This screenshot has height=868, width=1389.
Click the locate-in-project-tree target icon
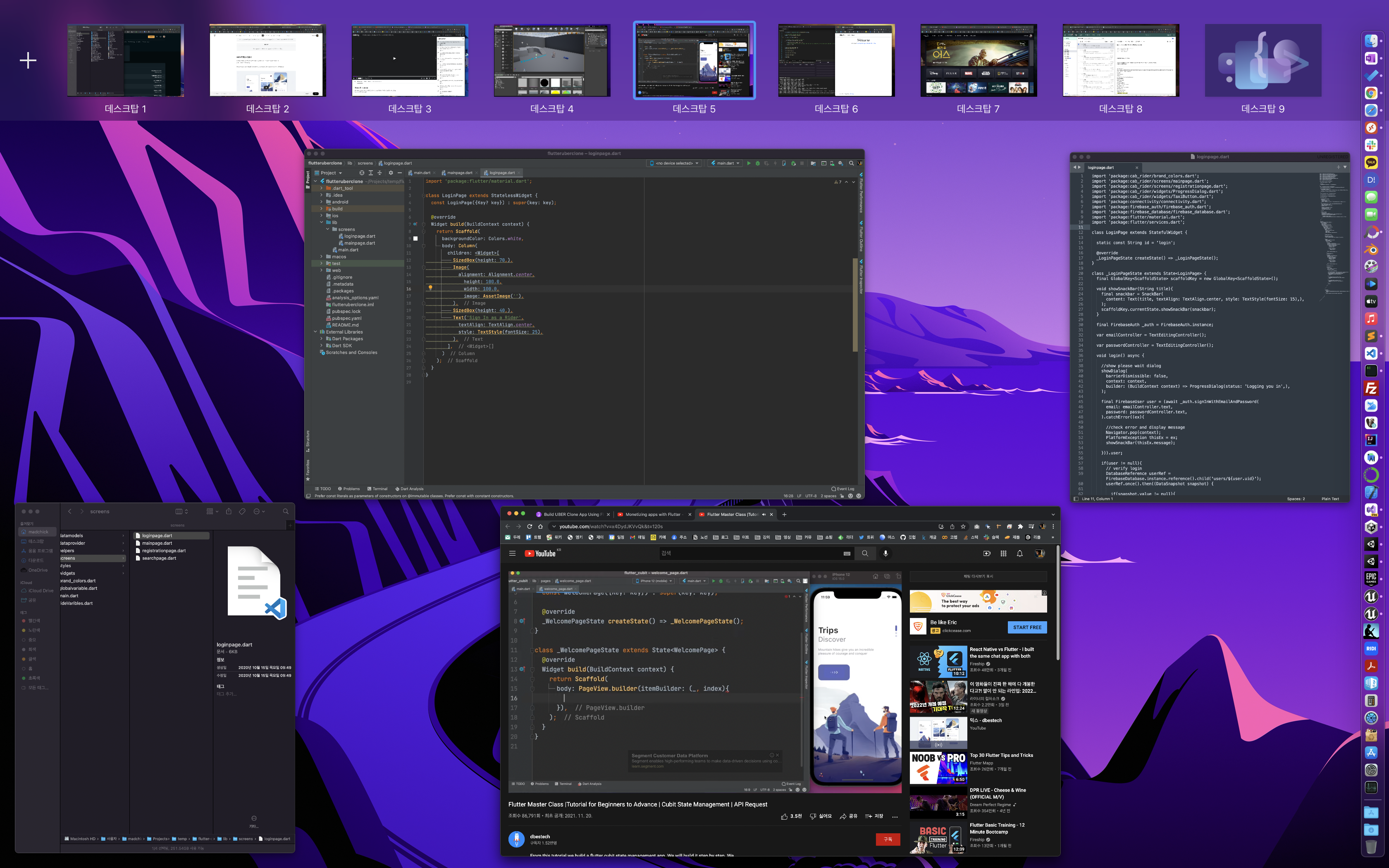[362, 173]
